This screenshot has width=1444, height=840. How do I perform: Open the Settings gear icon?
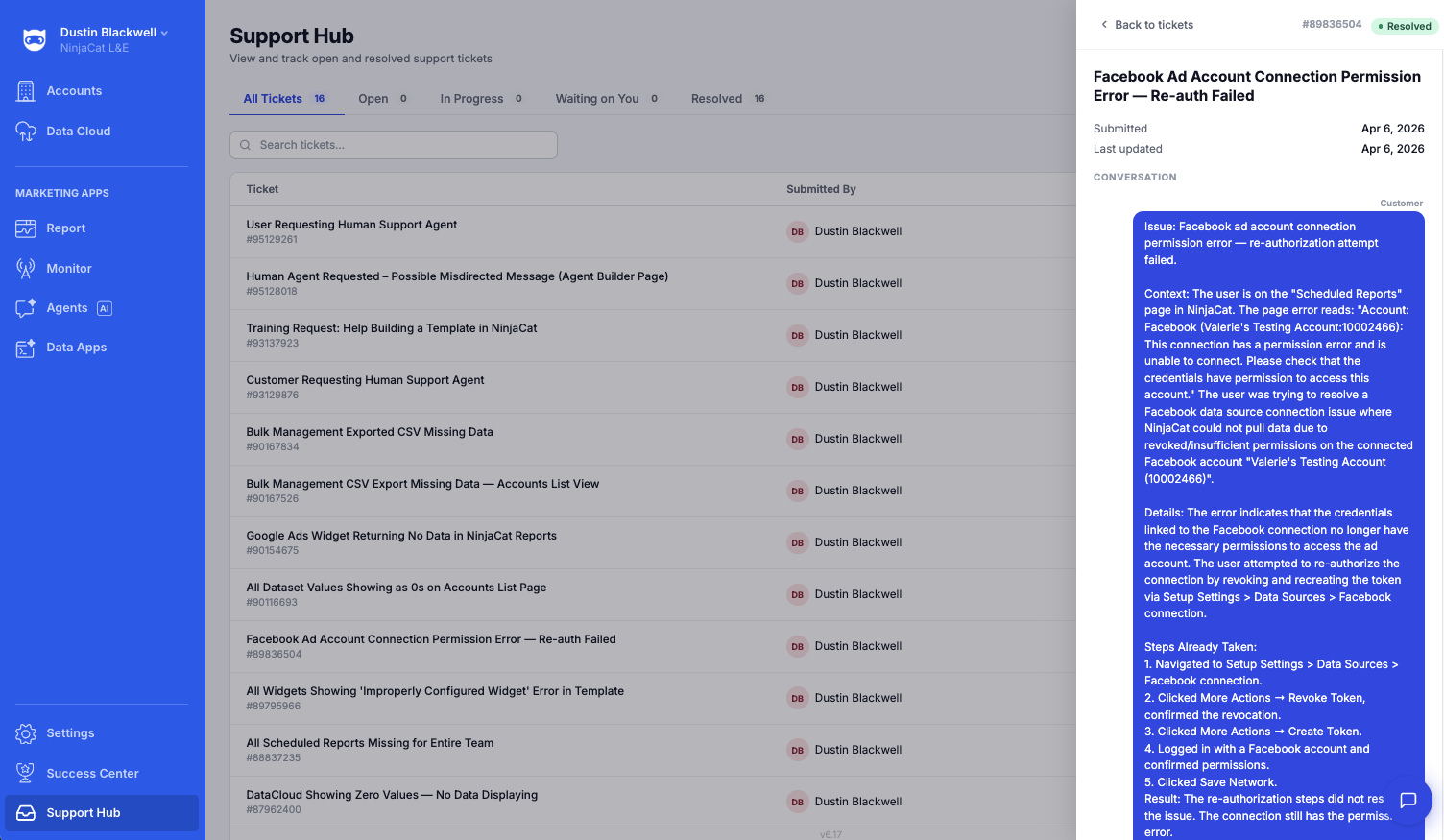[x=26, y=733]
